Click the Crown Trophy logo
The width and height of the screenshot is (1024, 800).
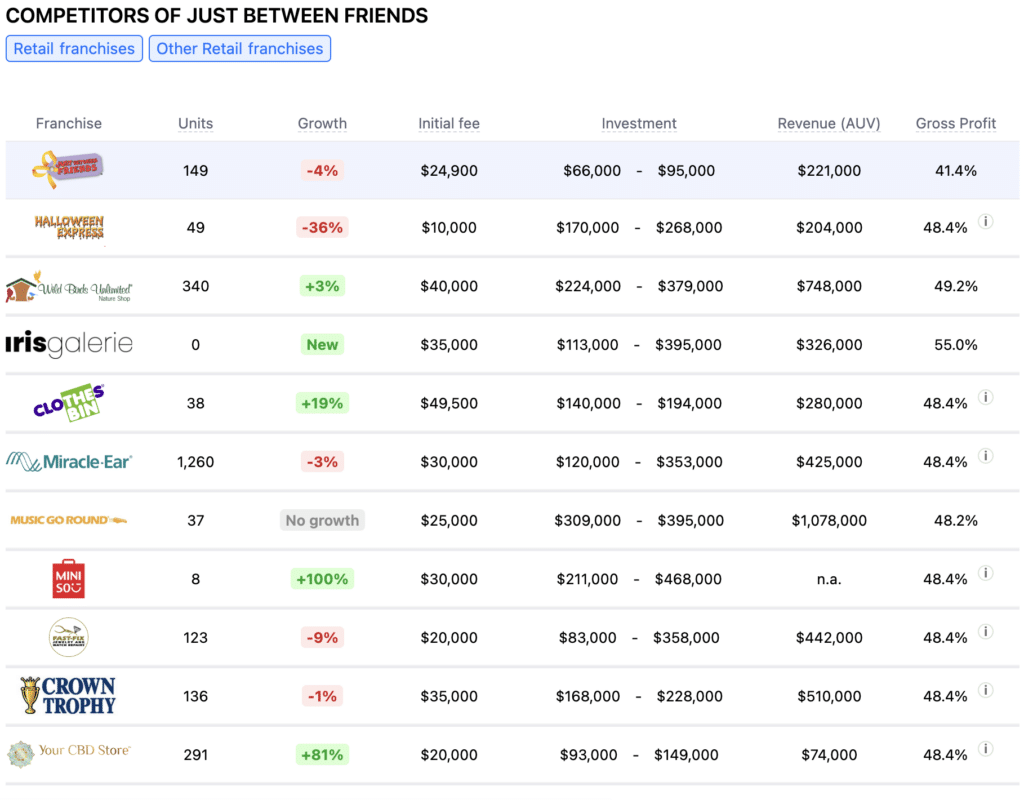[69, 696]
